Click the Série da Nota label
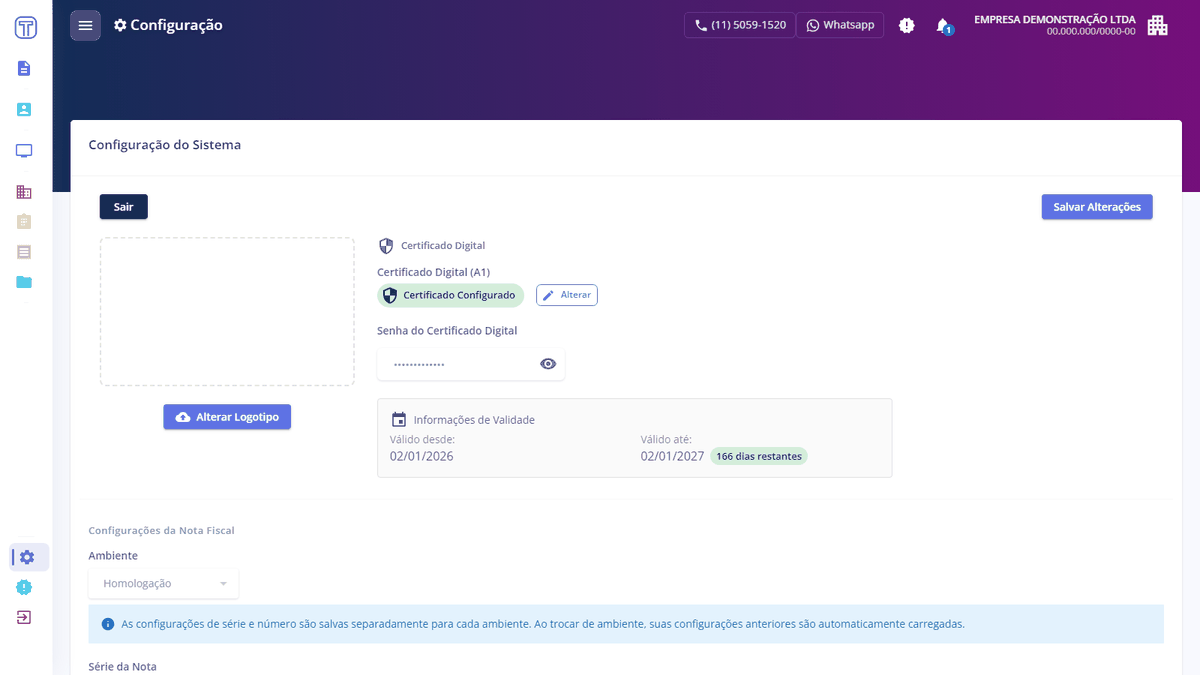This screenshot has width=1200, height=675. coord(123,667)
